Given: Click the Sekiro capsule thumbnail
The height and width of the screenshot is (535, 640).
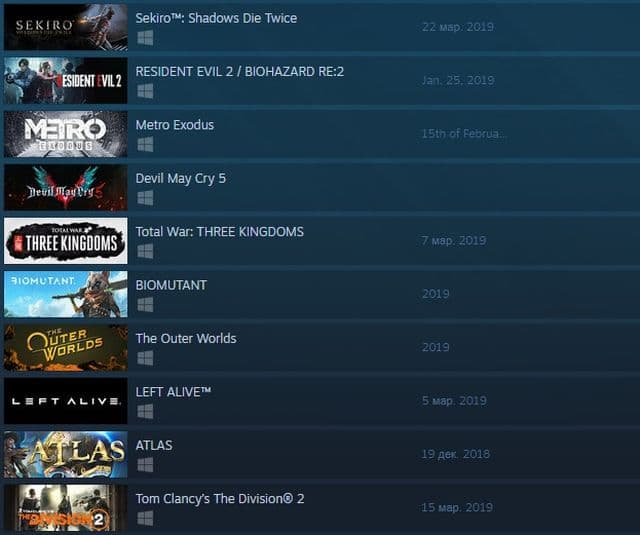Looking at the screenshot, I should (x=66, y=27).
